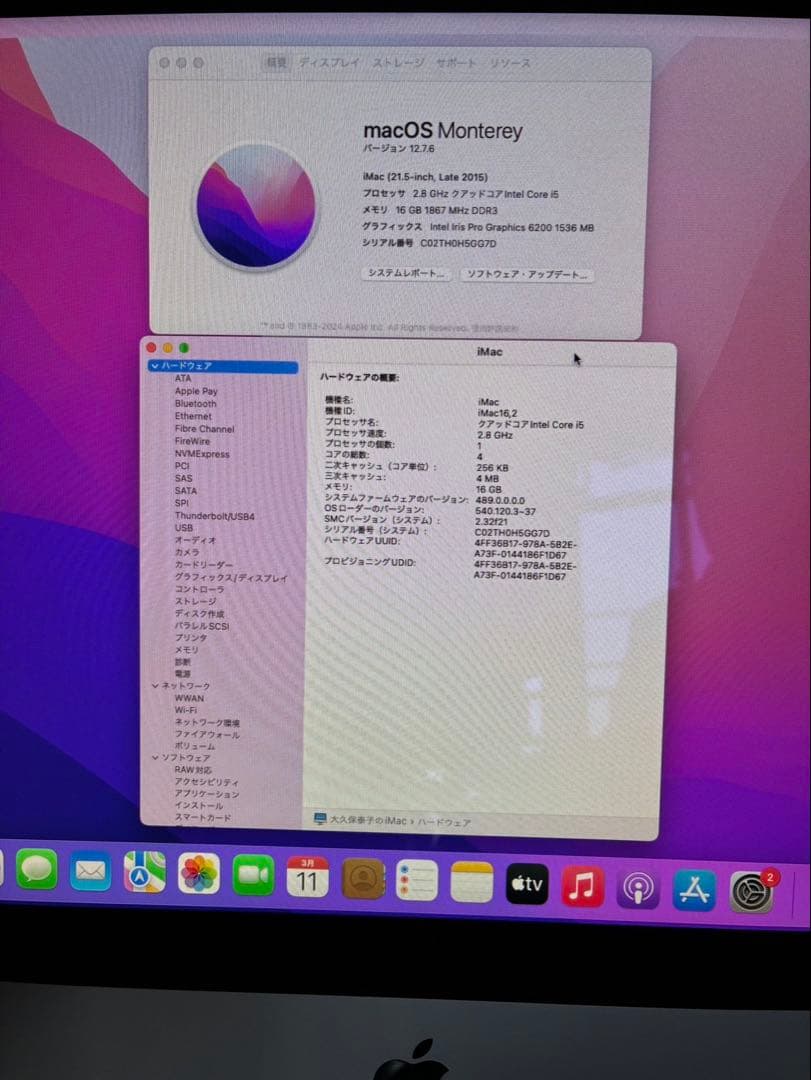Launch Notes from the Dock

[x=472, y=882]
